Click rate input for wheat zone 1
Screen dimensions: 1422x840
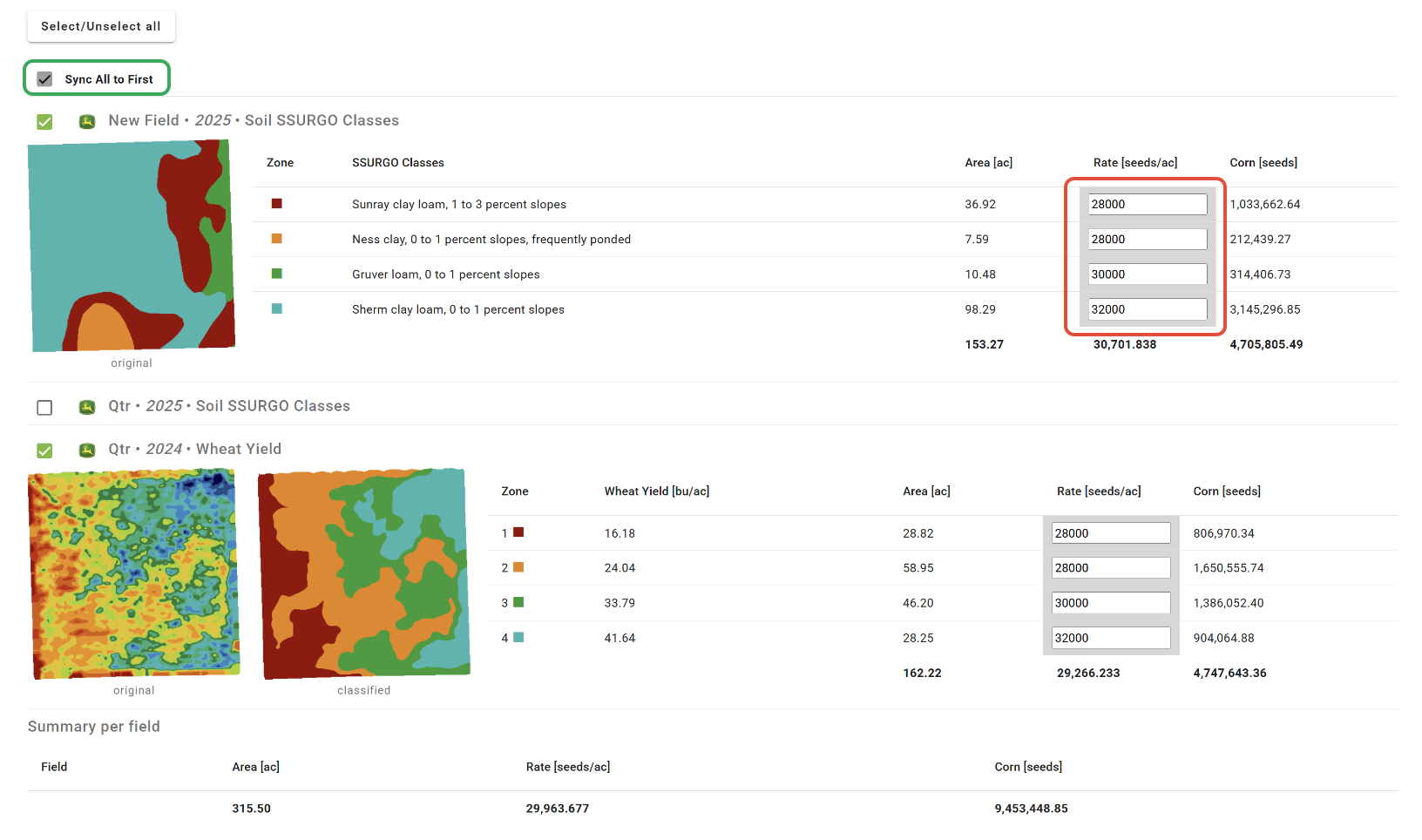click(x=1110, y=533)
